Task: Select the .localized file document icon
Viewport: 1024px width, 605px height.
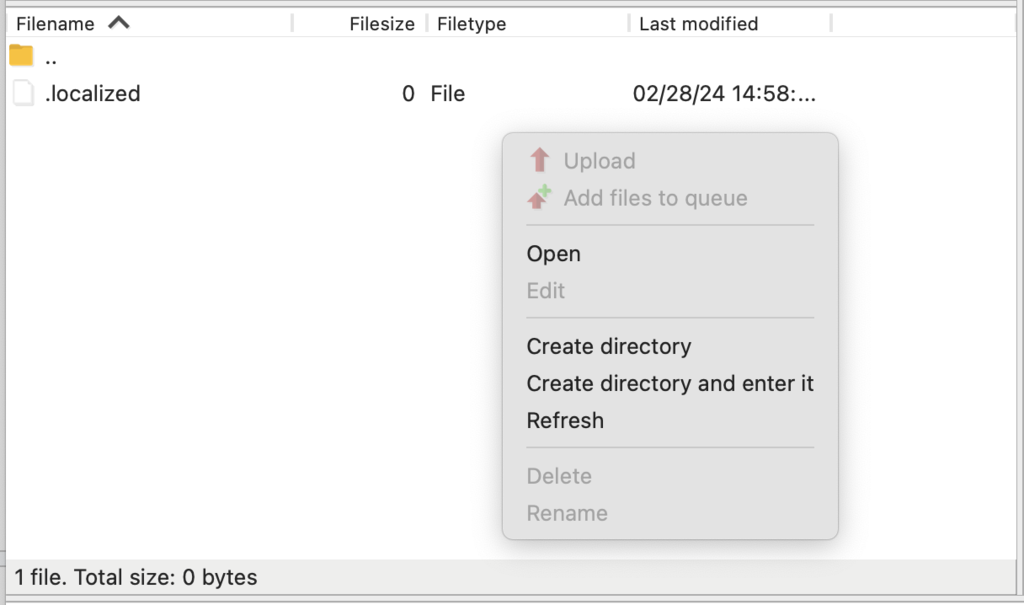Action: [23, 93]
